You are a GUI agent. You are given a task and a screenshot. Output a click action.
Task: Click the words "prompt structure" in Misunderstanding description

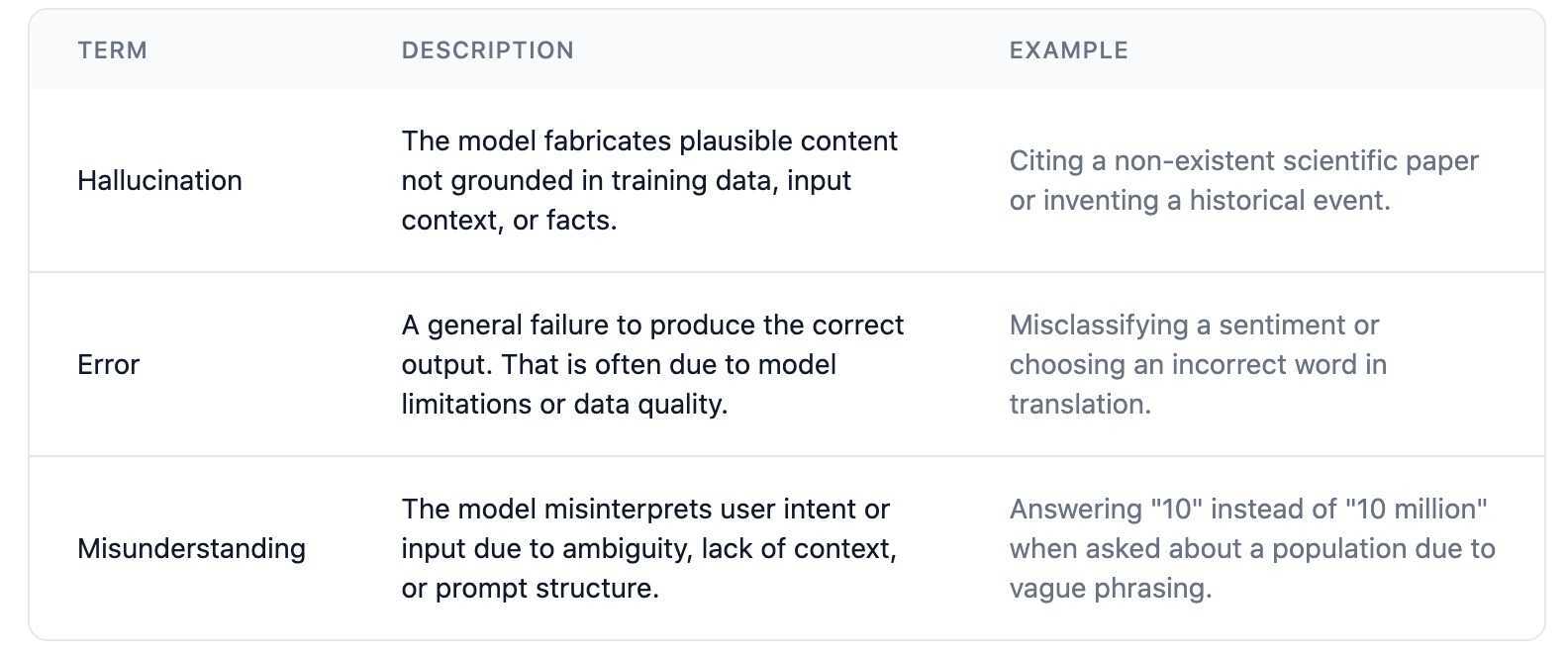coord(546,588)
